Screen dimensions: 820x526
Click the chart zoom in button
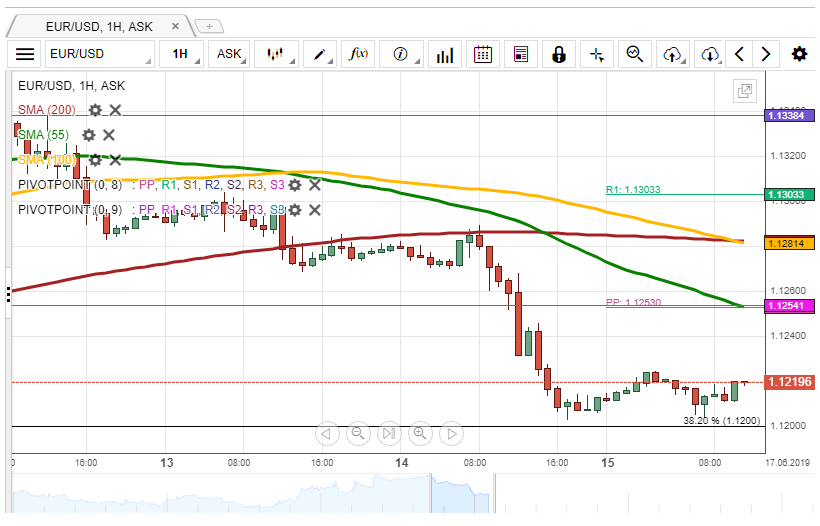pyautogui.click(x=420, y=434)
